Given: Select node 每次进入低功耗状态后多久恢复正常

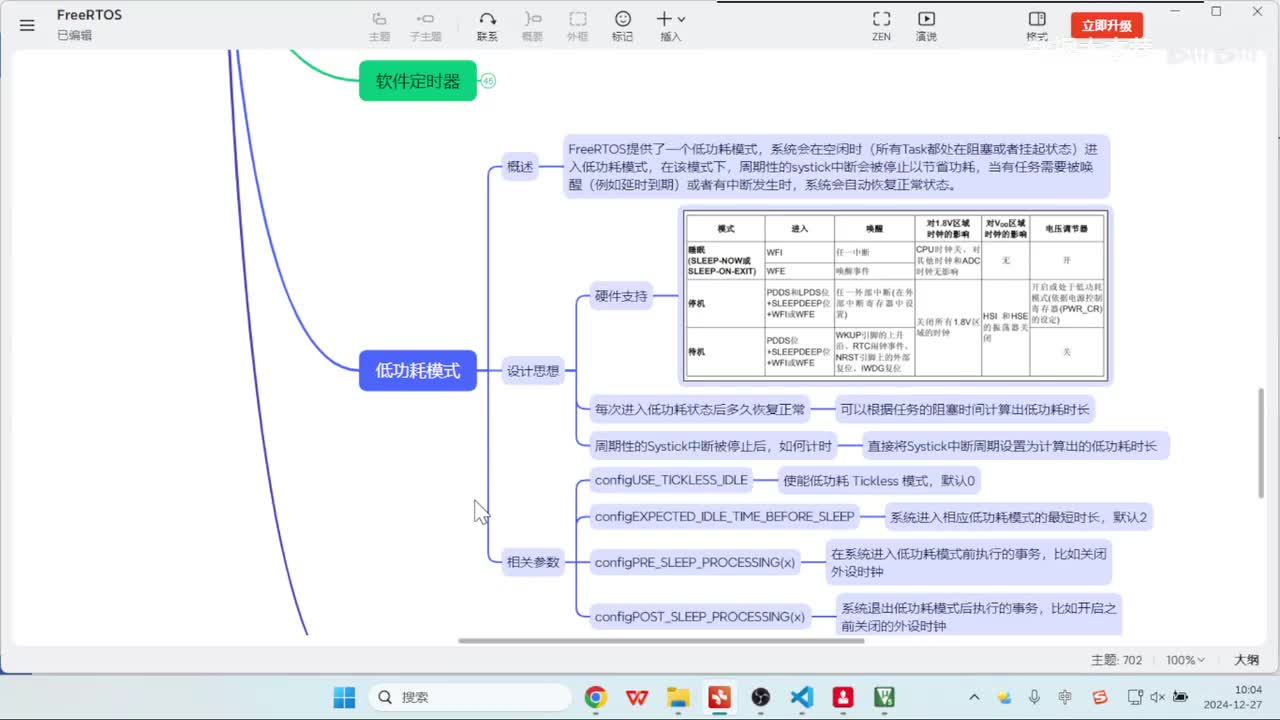Looking at the screenshot, I should 700,409.
